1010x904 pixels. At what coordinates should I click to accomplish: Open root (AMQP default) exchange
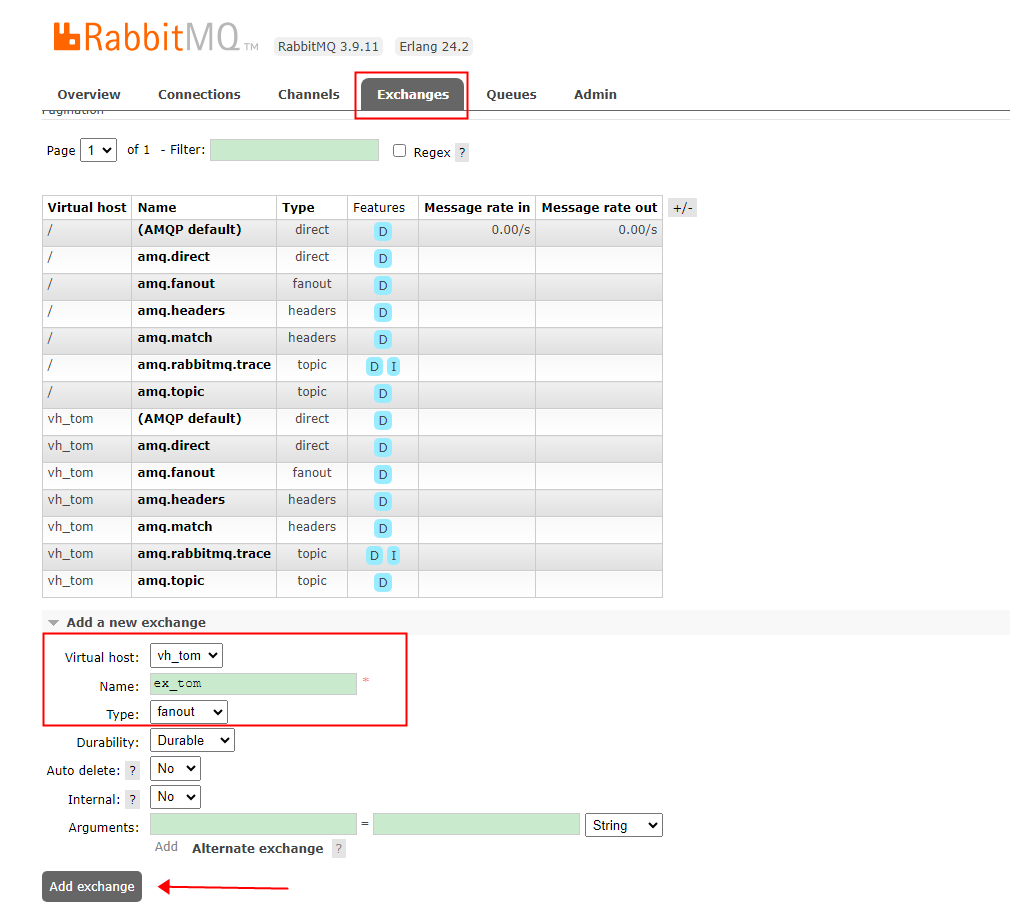coord(189,230)
